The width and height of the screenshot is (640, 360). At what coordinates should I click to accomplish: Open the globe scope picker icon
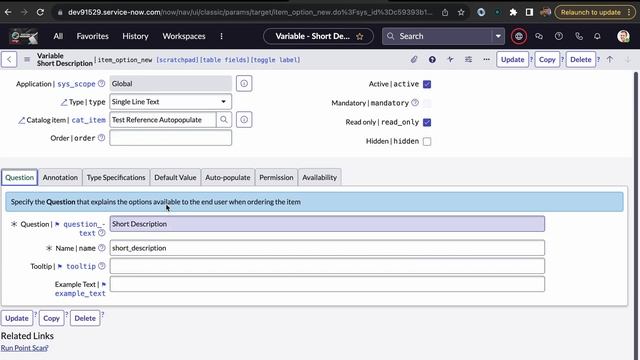point(519,36)
